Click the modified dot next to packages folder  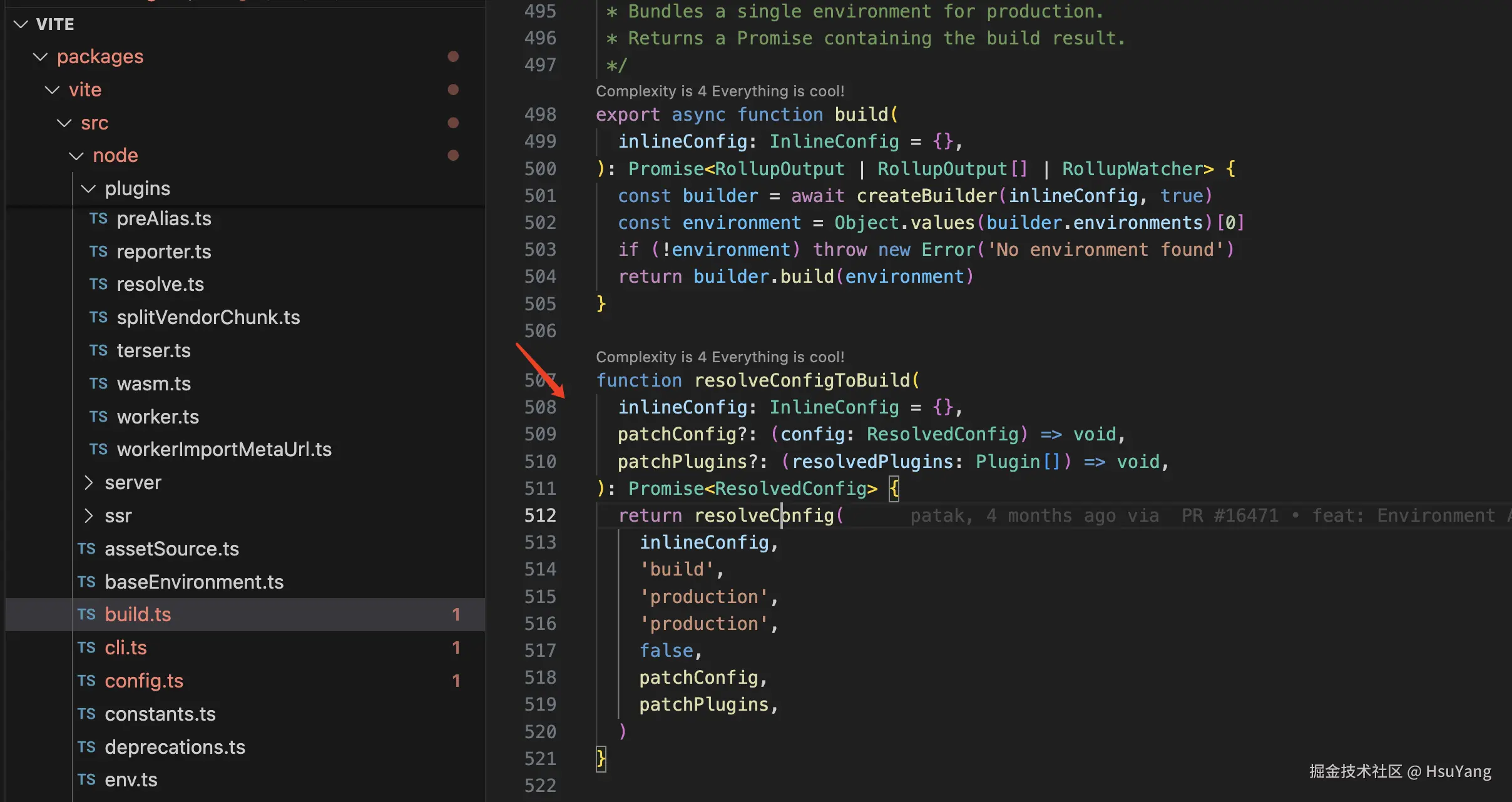click(x=453, y=57)
